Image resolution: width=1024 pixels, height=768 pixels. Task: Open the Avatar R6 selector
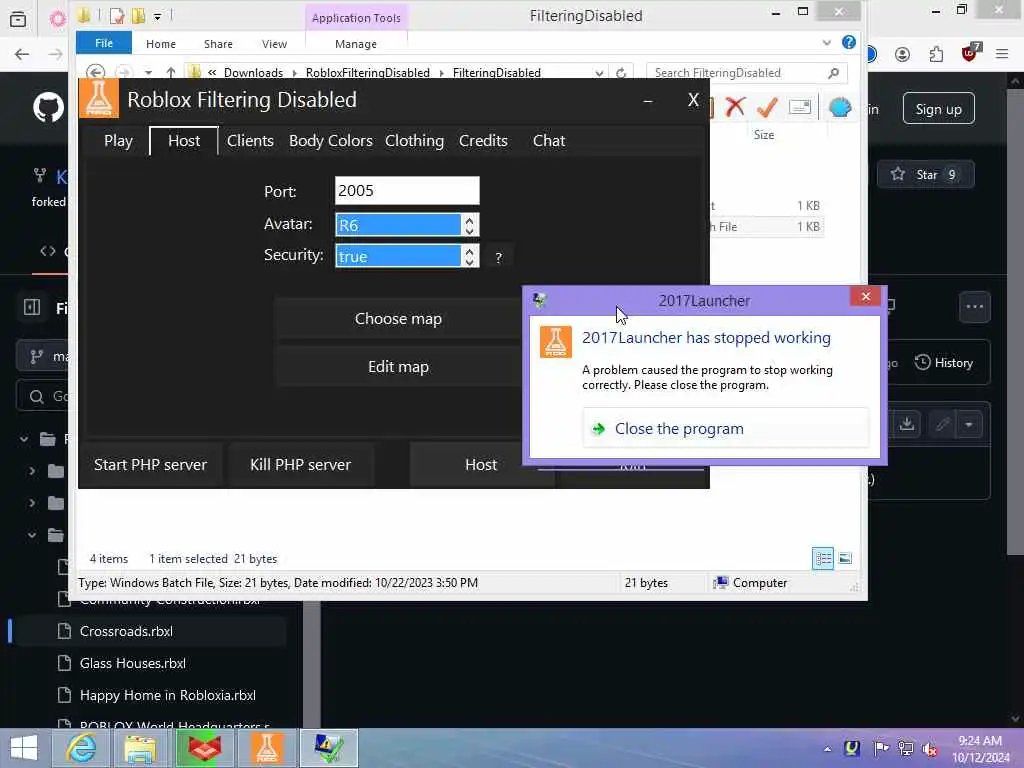pyautogui.click(x=407, y=225)
